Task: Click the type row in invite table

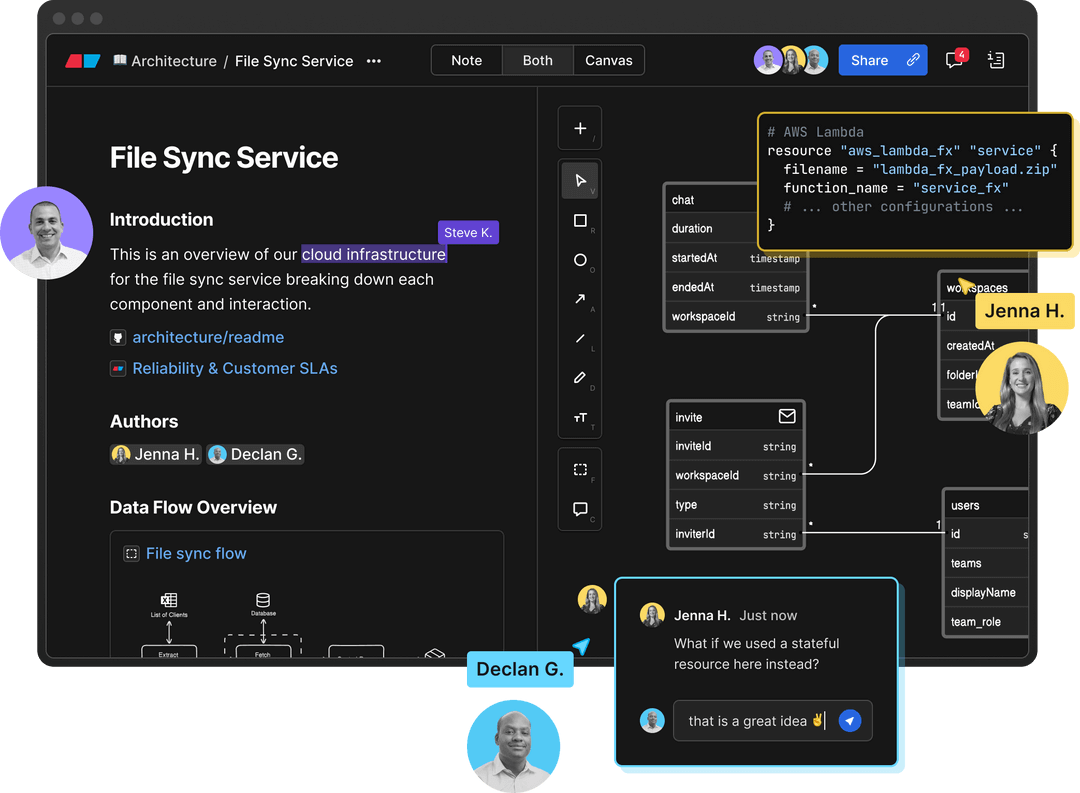Action: [x=736, y=505]
